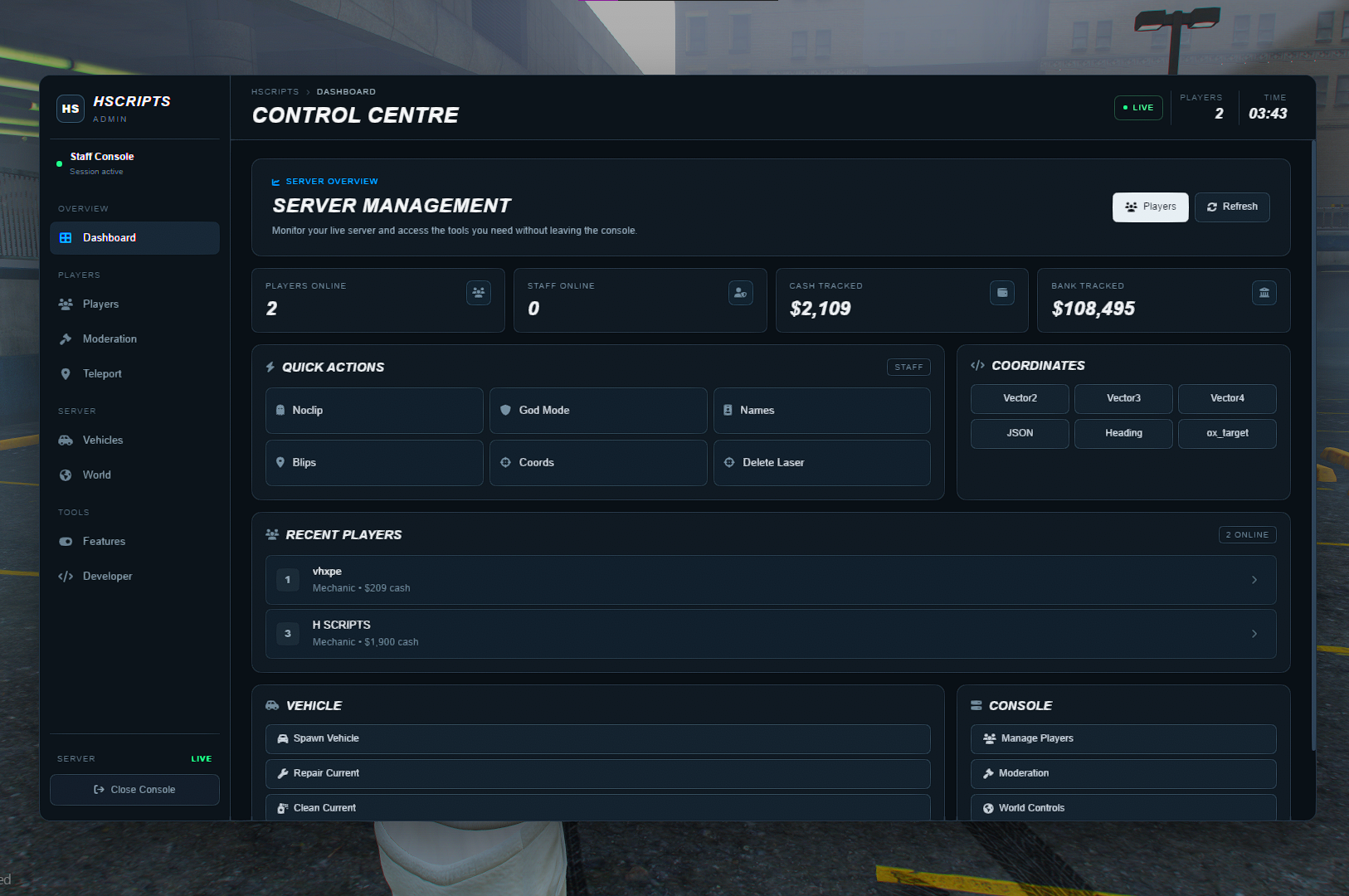Open World Controls in Console
This screenshot has width=1349, height=896.
1123,808
